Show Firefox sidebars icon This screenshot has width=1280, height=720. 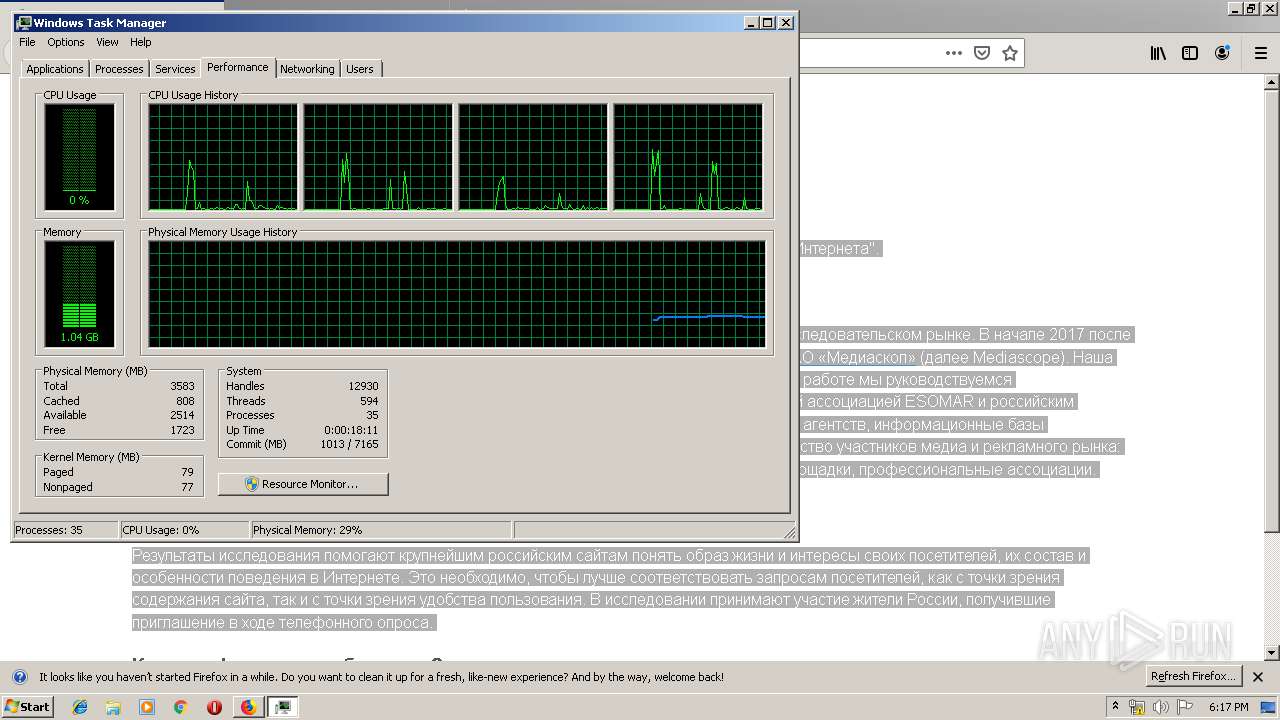coord(1190,53)
